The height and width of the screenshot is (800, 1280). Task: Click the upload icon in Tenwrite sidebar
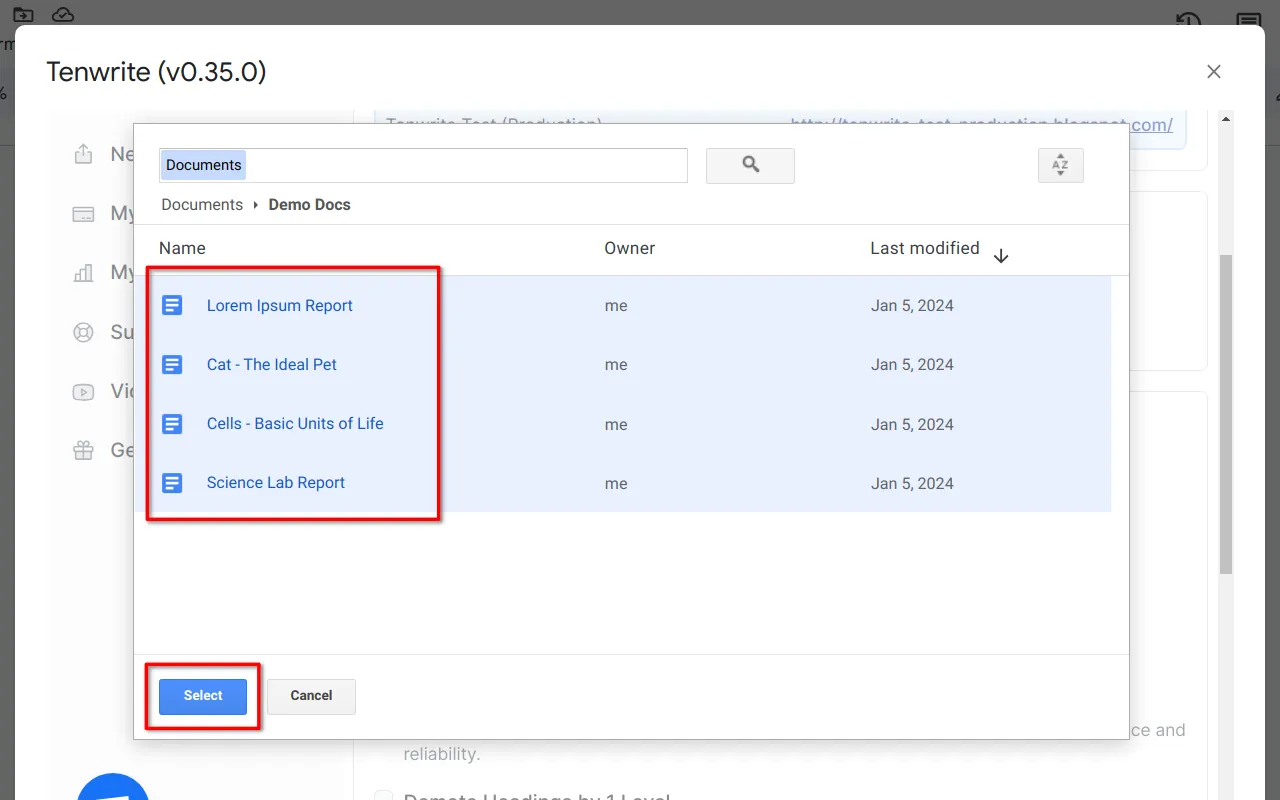(x=83, y=154)
